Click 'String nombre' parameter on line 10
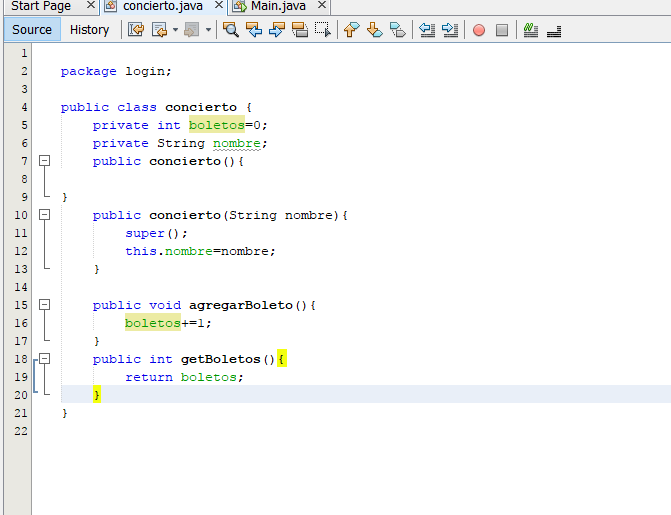 click(x=281, y=215)
